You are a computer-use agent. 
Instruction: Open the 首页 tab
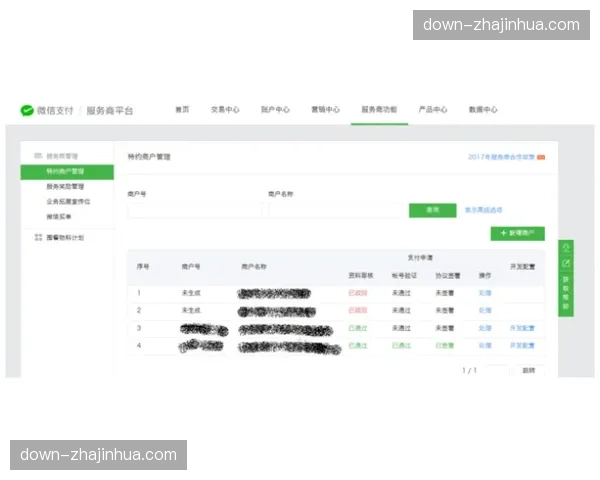point(182,109)
